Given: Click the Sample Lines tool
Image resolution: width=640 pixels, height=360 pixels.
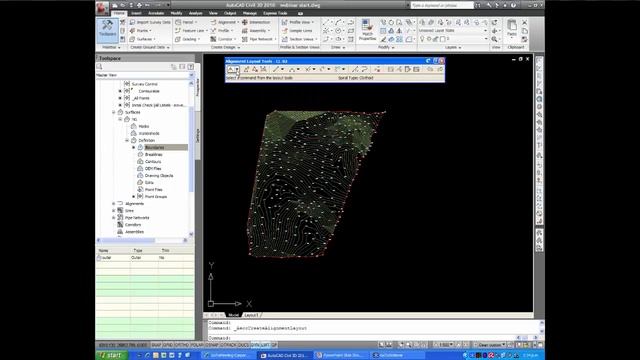Looking at the screenshot, I should click(x=298, y=31).
